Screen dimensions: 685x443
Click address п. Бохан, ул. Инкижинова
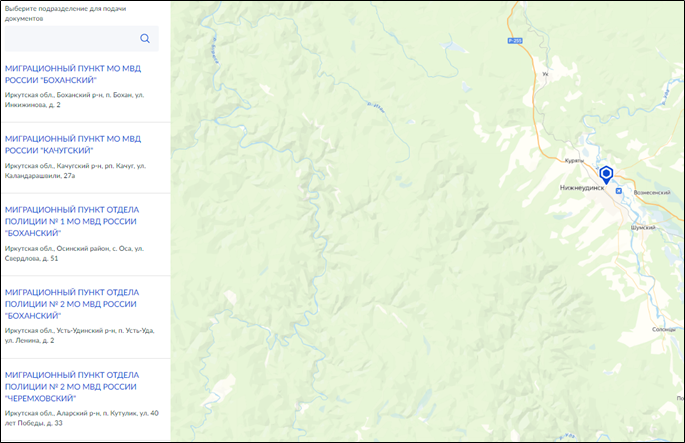[x=74, y=100]
